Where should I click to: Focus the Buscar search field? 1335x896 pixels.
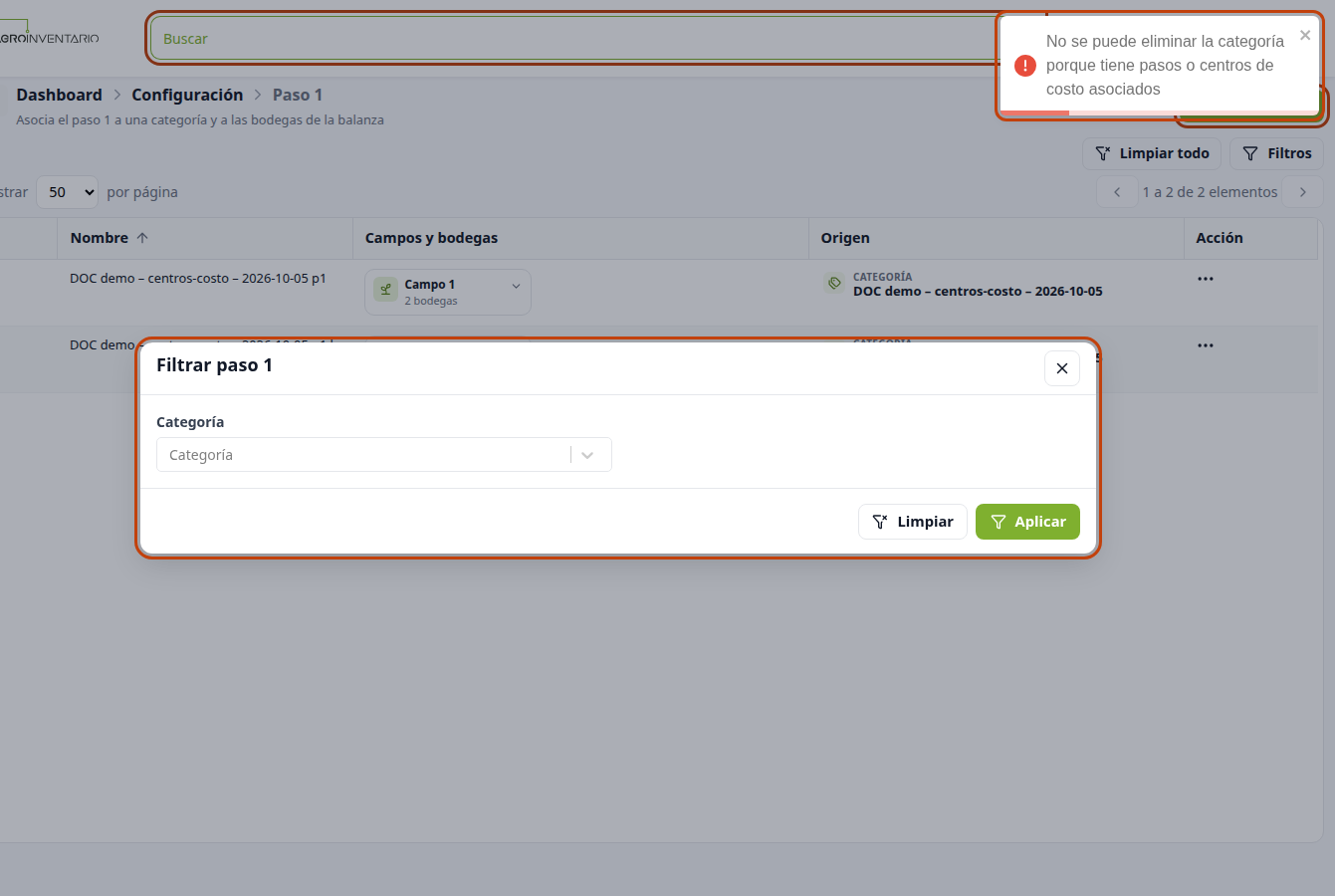[577, 39]
